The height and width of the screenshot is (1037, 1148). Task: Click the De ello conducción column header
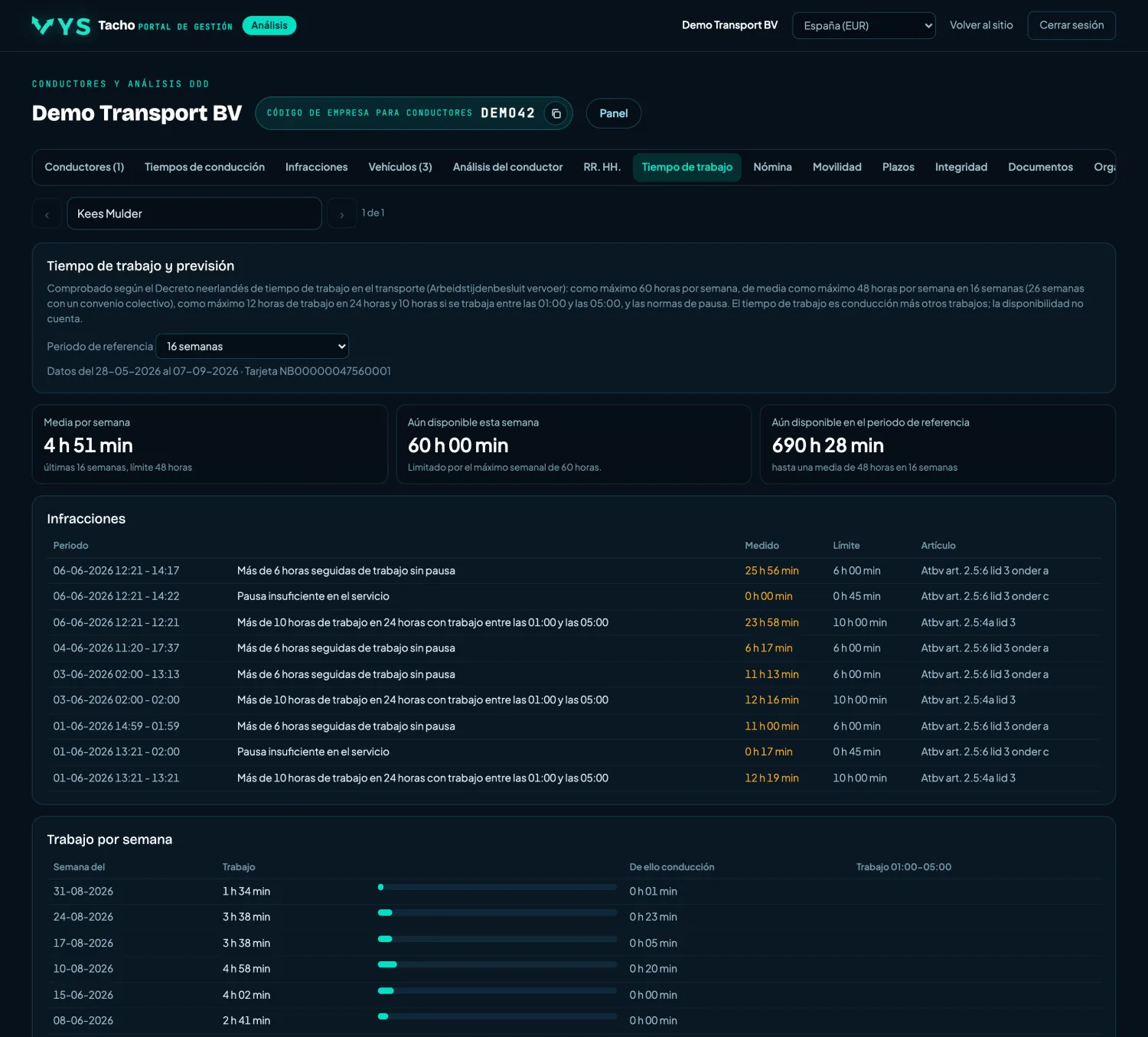click(x=671, y=867)
